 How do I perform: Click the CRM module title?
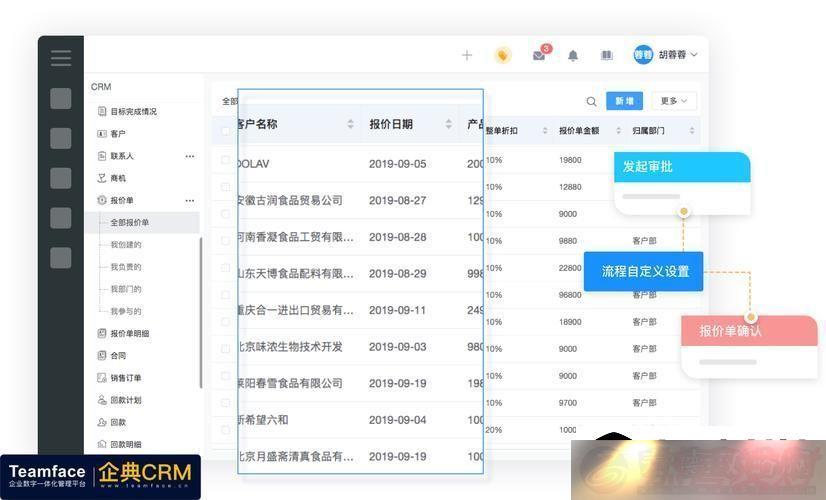tap(101, 86)
